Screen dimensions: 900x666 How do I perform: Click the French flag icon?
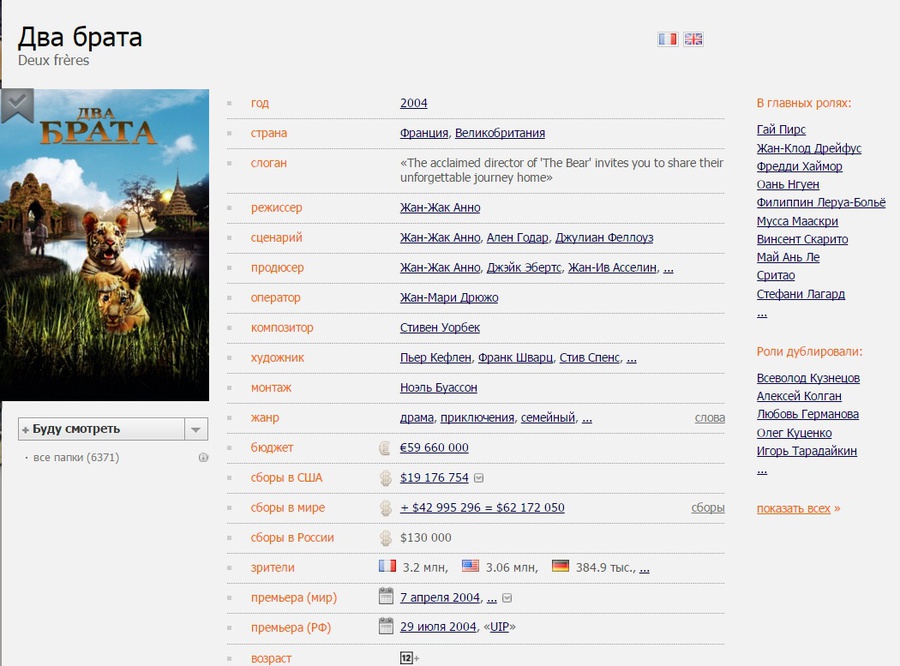point(668,39)
